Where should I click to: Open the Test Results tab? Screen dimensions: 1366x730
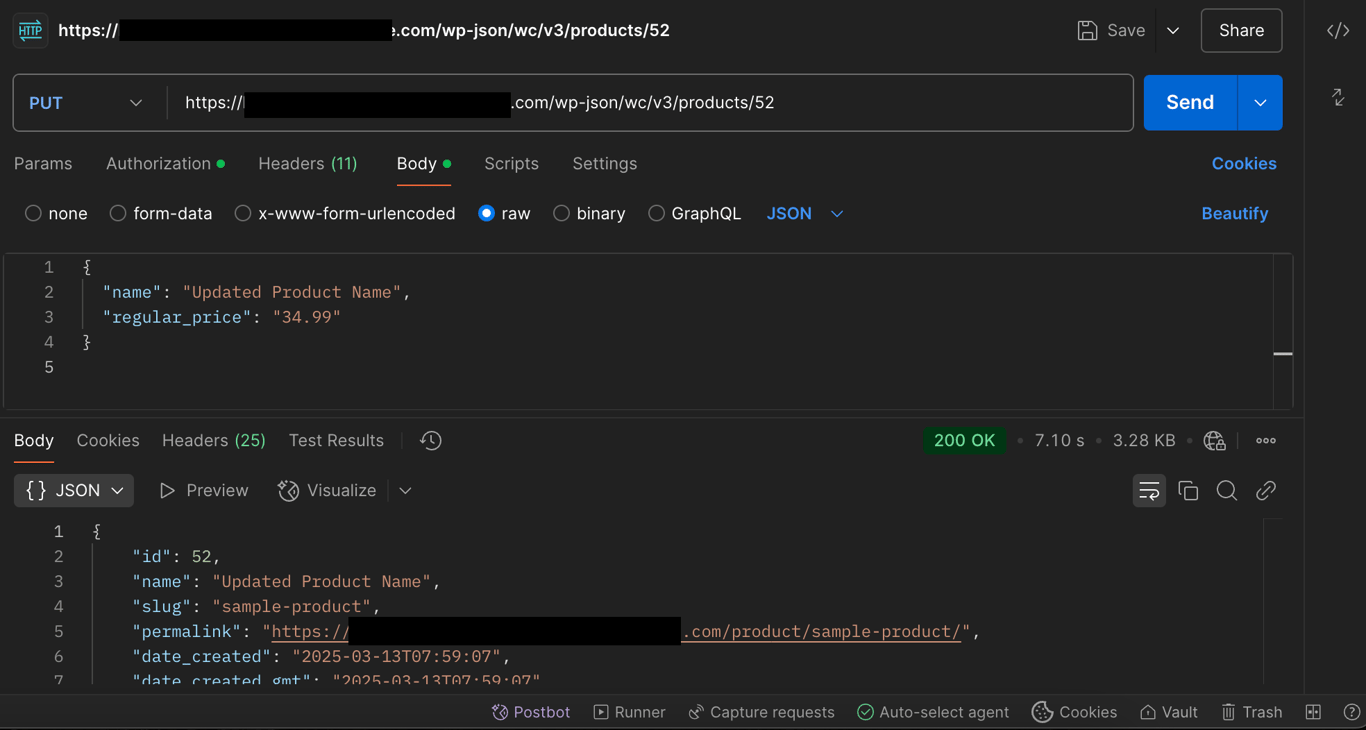(336, 440)
